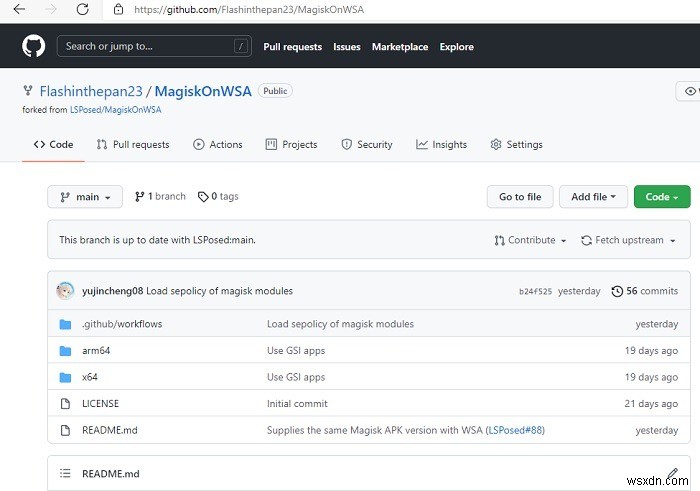Click the GitHub Octocat logo

(x=33, y=46)
